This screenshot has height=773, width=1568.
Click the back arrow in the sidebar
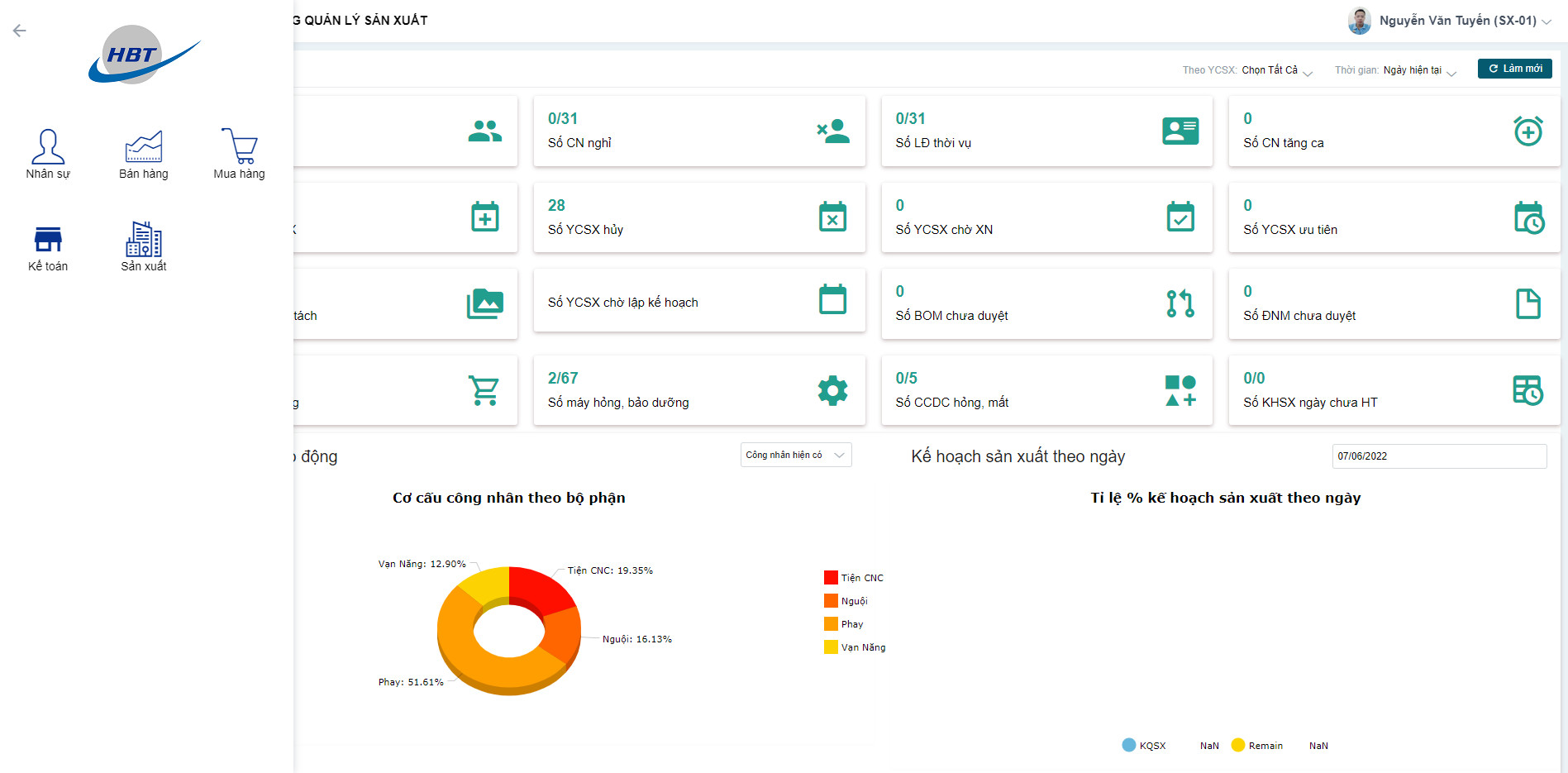point(19,30)
